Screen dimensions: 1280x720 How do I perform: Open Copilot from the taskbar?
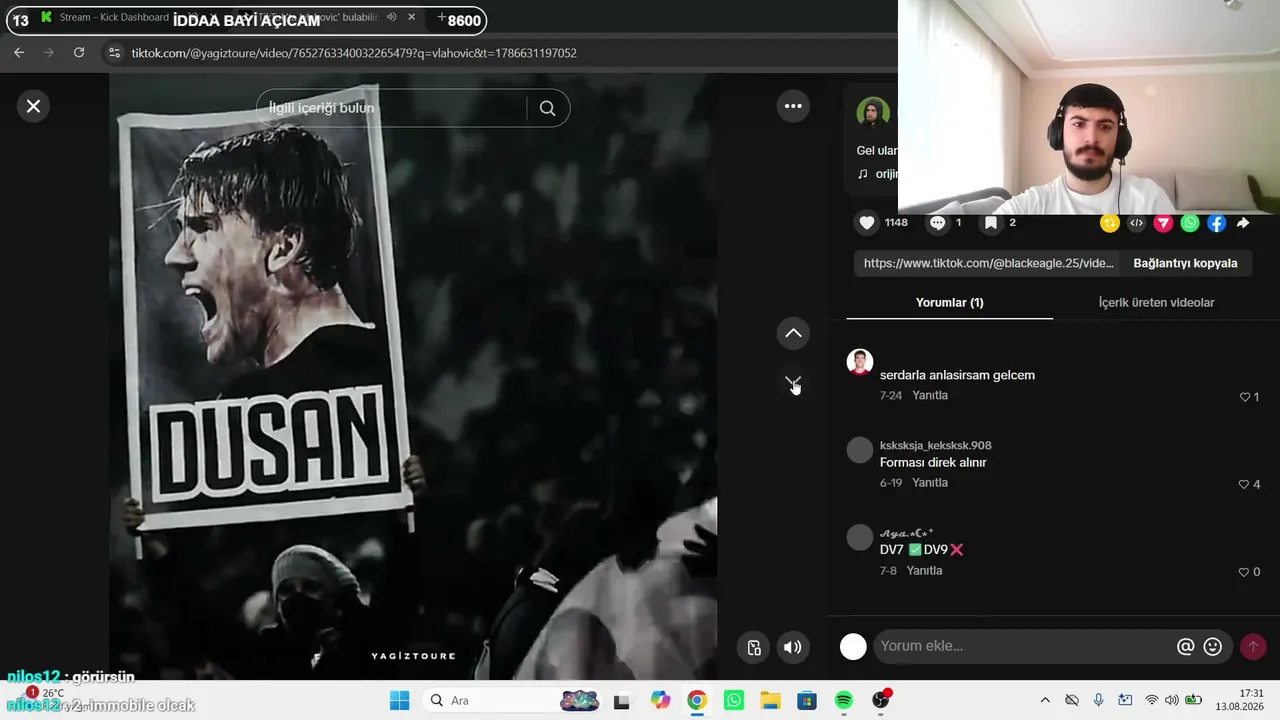pyautogui.click(x=660, y=700)
